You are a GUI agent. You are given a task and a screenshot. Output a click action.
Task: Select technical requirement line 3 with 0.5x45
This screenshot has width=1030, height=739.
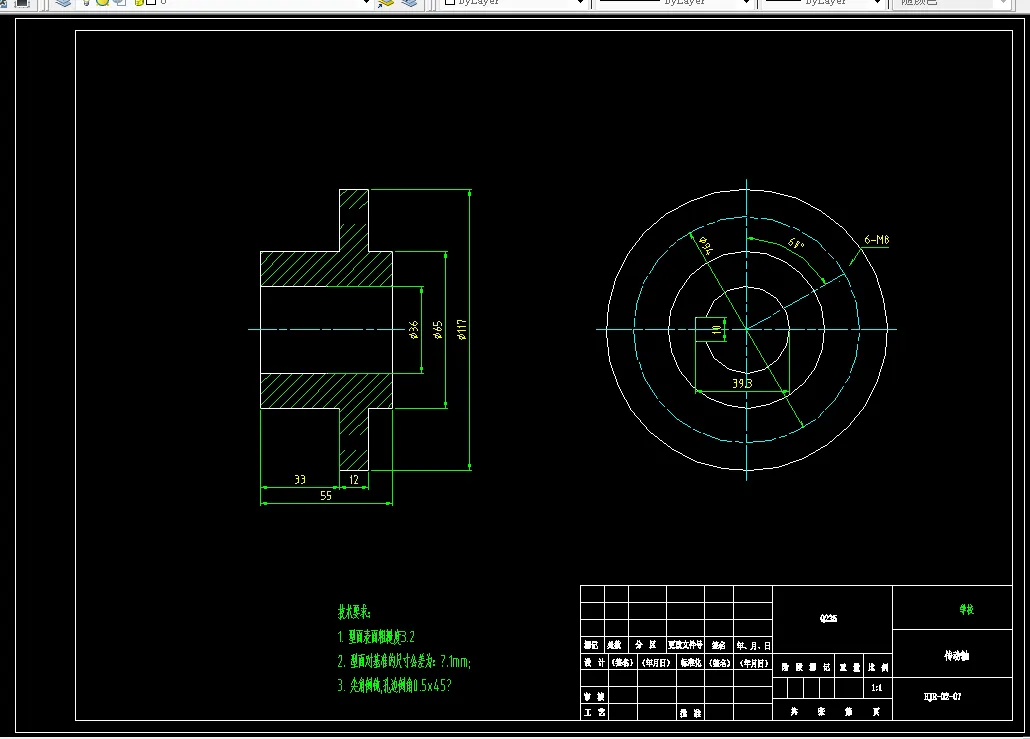point(394,685)
